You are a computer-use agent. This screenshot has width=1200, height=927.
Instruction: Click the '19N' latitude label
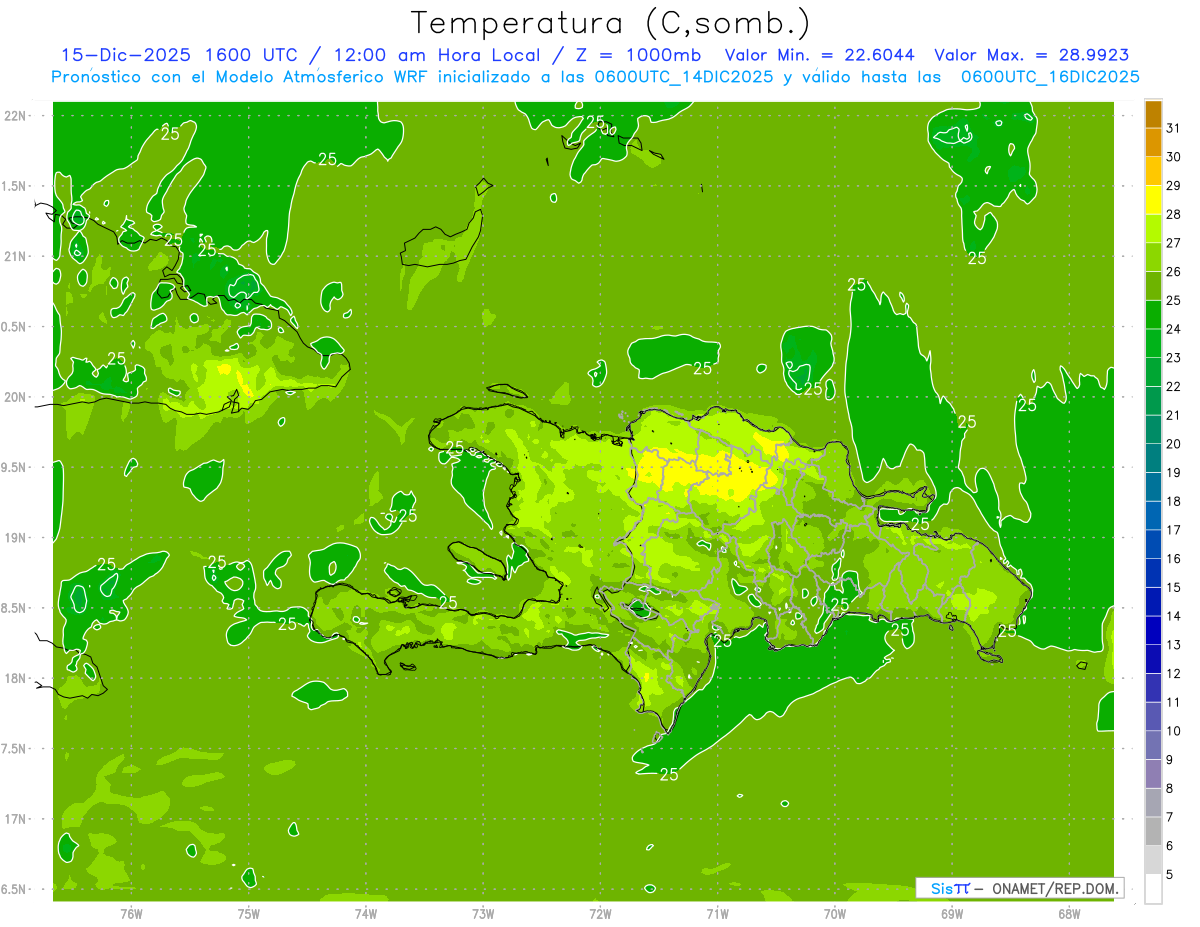17,537
